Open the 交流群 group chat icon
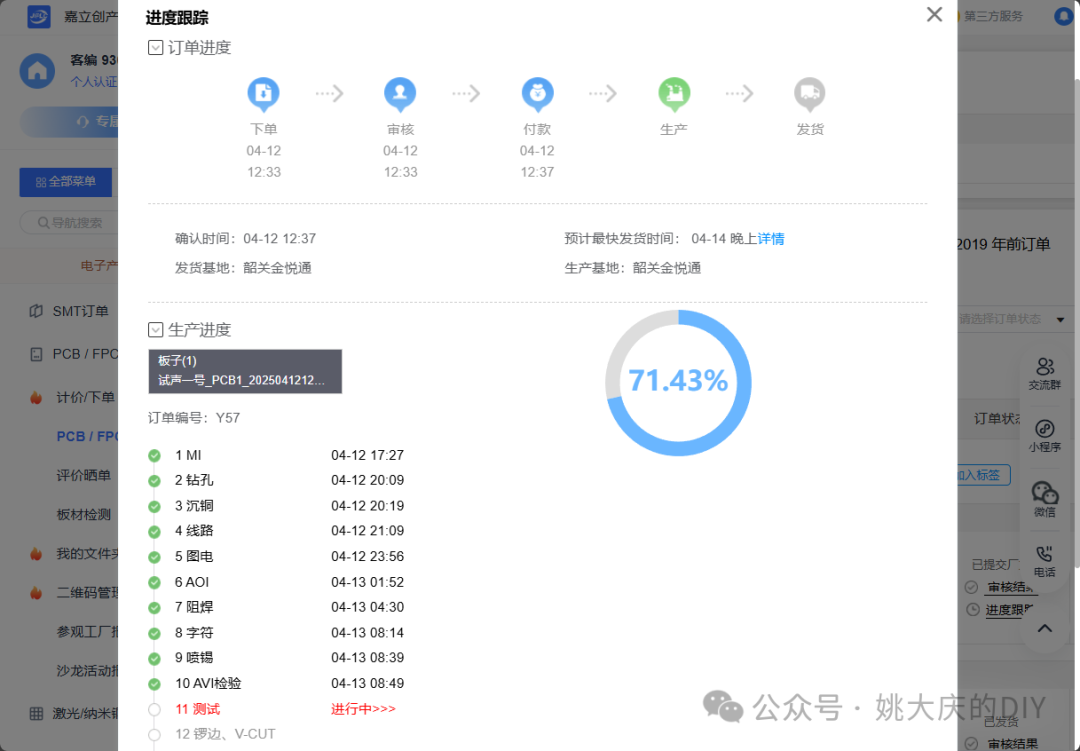Screen dimensions: 1080x751 click(x=1045, y=373)
